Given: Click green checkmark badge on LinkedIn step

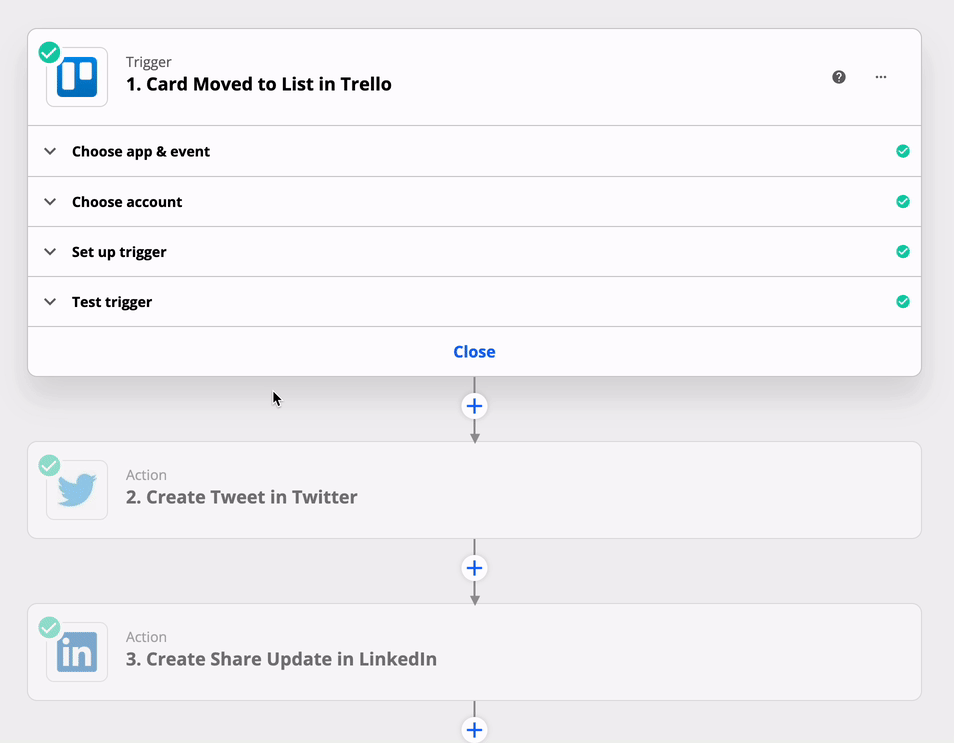Looking at the screenshot, I should 49,627.
